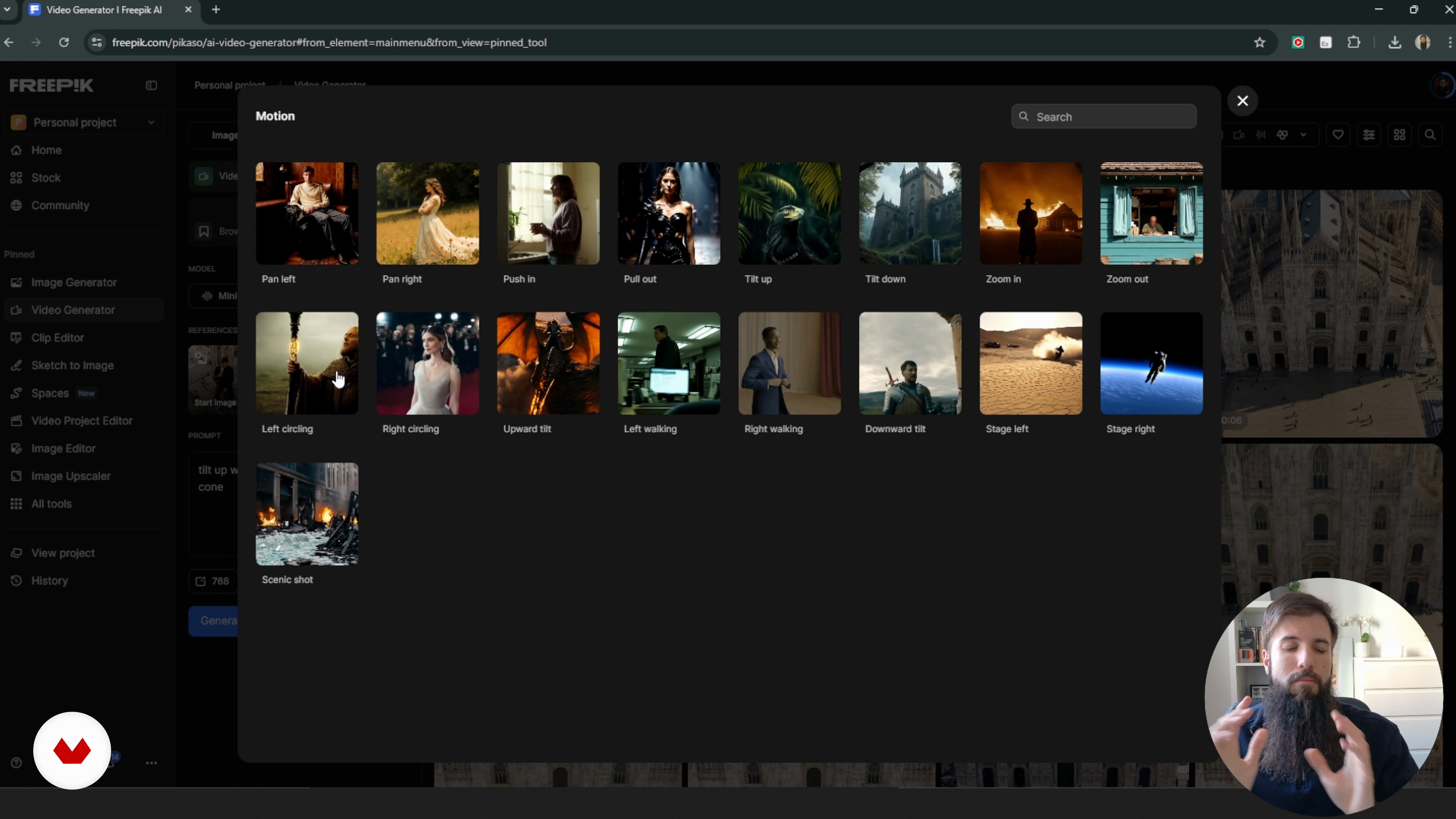1456x819 pixels.
Task: Open View project in the sidebar
Action: click(84, 553)
